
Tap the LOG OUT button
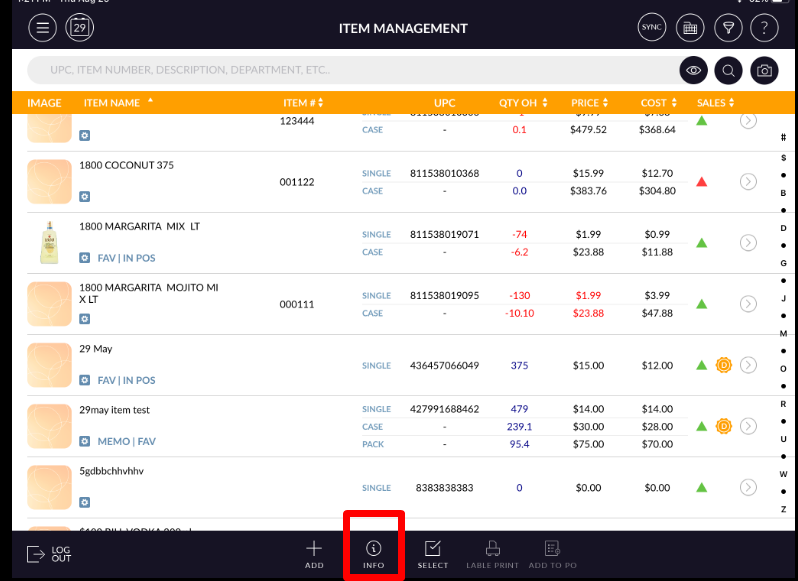48,554
